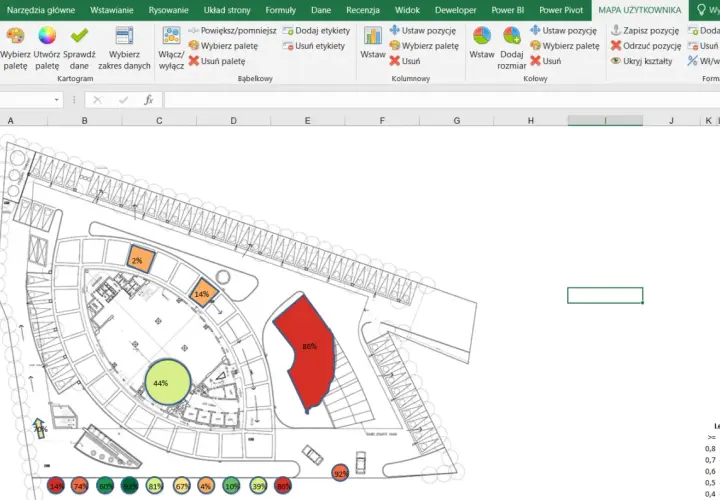Open the Rysowanie tab
720x500 pixels.
169,10
